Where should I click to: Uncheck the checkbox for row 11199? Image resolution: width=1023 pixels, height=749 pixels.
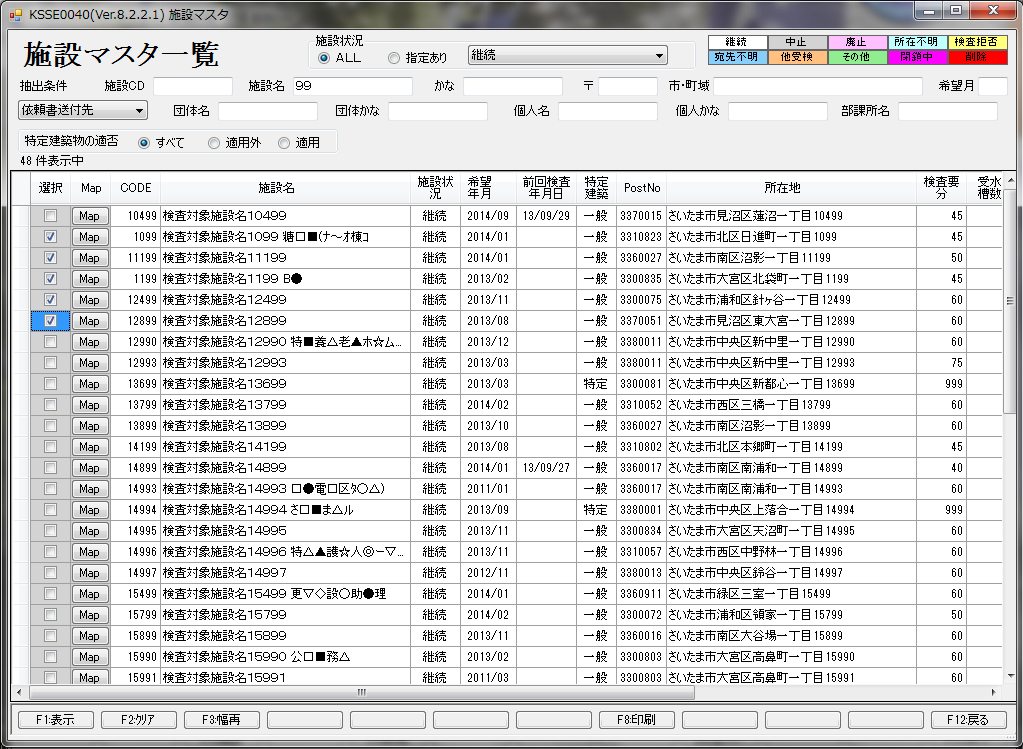coord(50,258)
